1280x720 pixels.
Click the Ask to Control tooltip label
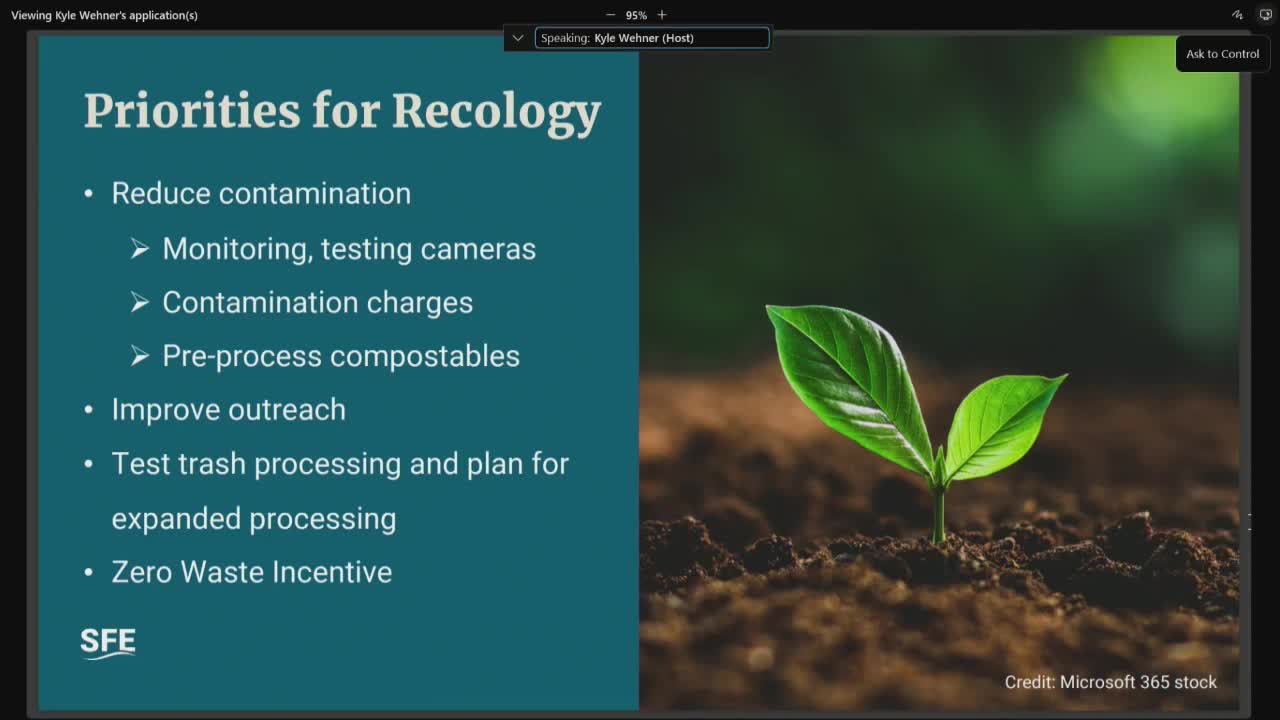coord(1222,54)
